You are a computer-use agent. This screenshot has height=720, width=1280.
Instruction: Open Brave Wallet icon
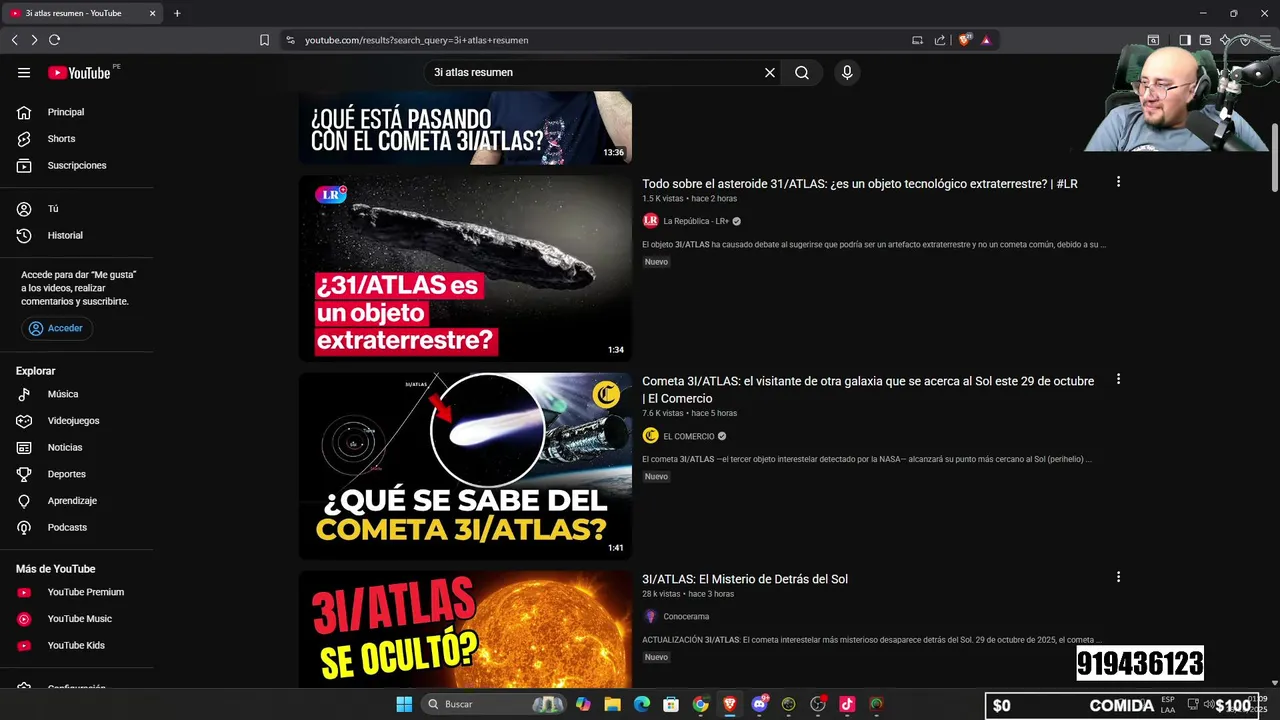click(1205, 40)
